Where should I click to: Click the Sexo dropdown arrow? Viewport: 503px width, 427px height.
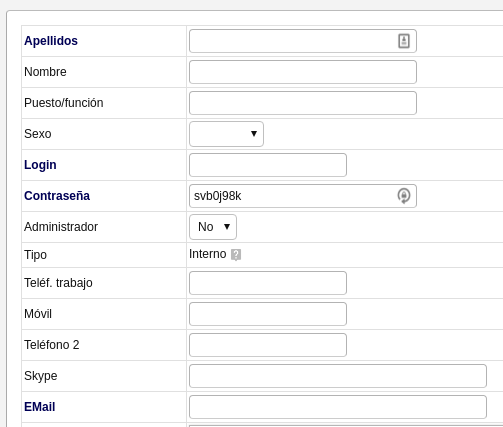pos(254,134)
